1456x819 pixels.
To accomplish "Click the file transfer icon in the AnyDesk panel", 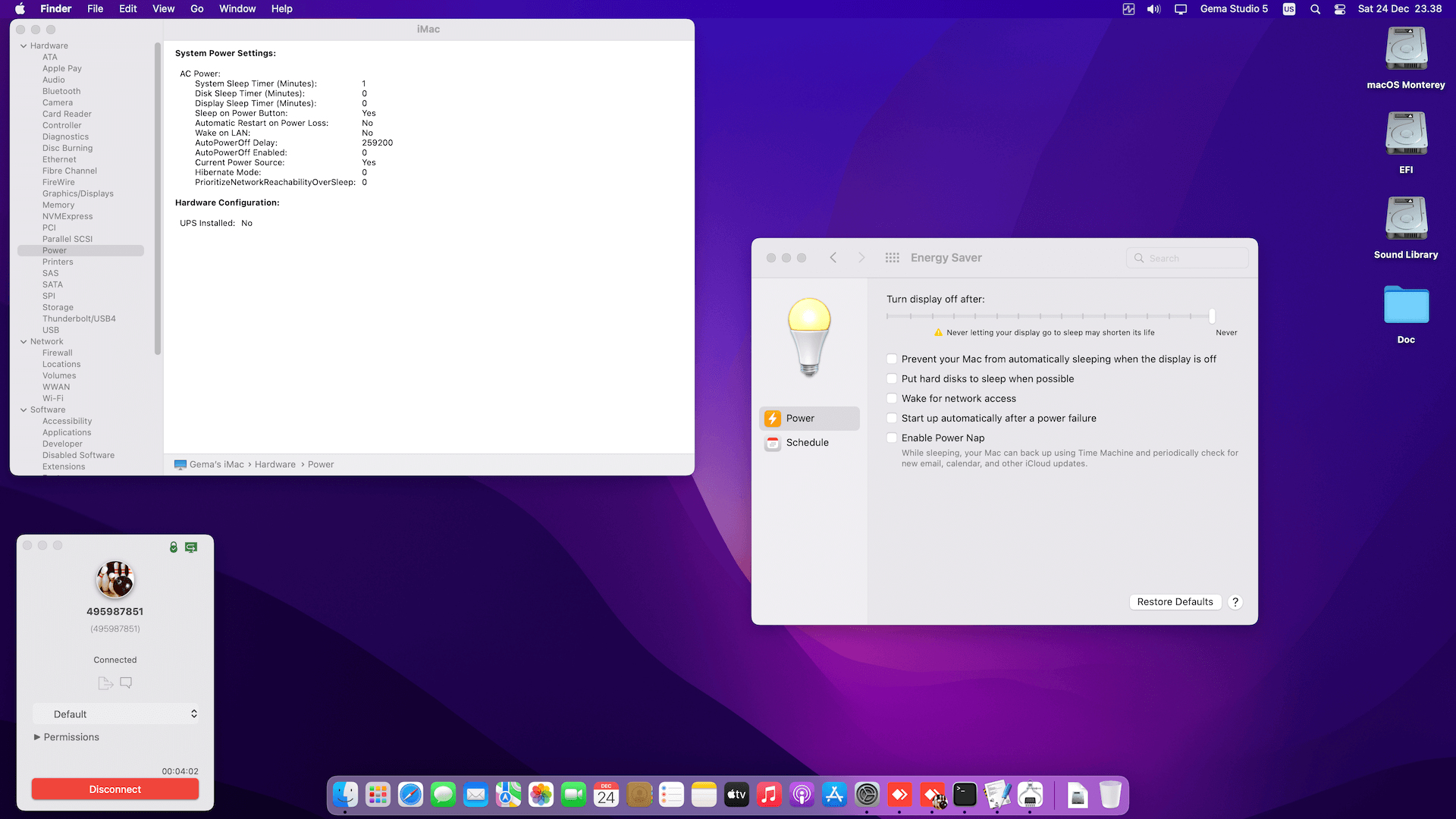I will [x=105, y=683].
